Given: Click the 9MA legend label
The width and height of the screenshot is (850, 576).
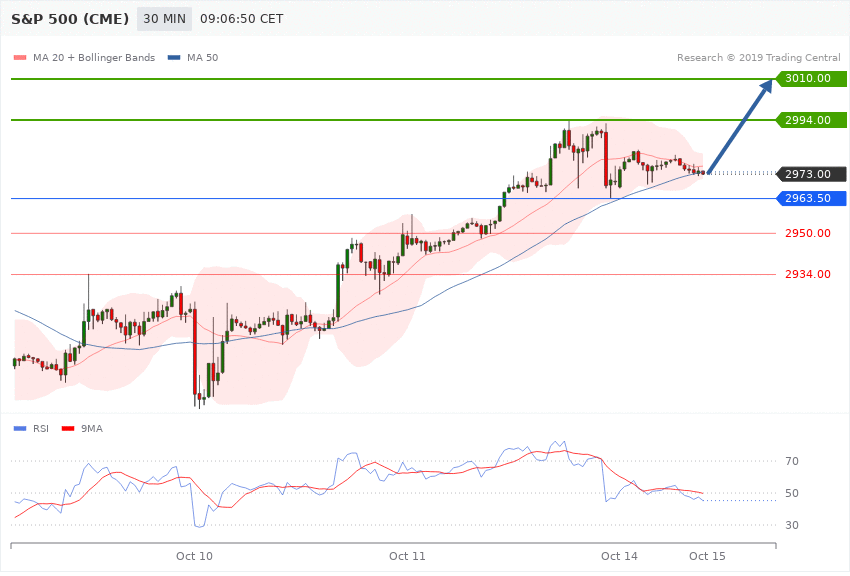Looking at the screenshot, I should click(x=92, y=429).
